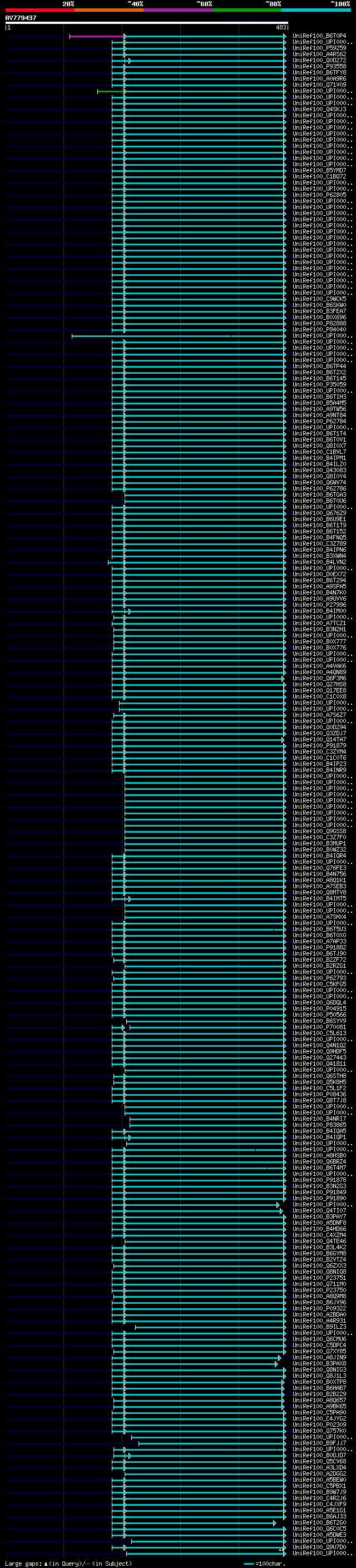Click the cyan ~100% identity scale segment
The height and width of the screenshot is (1568, 356).
316,10
